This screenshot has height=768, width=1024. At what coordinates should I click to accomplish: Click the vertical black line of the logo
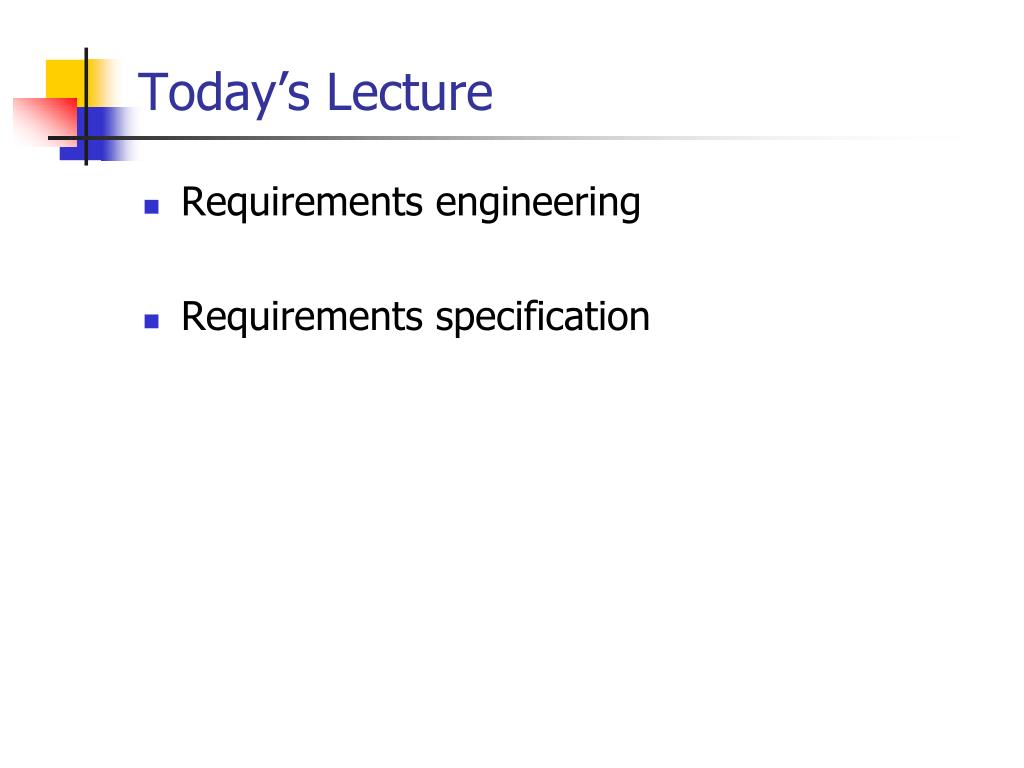86,106
